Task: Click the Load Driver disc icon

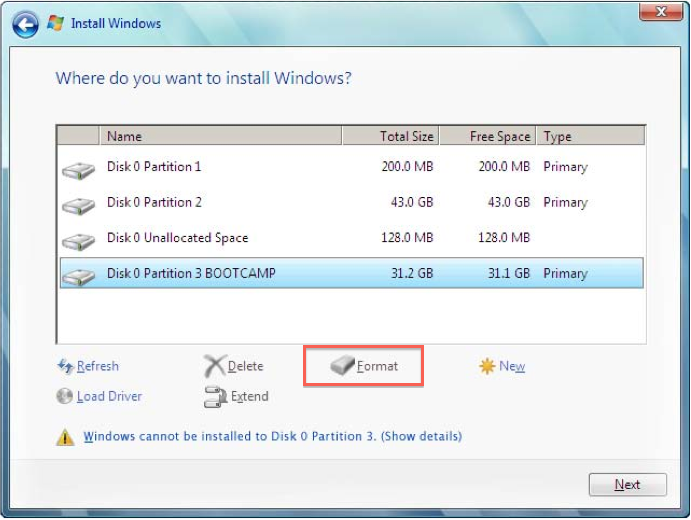Action: click(x=64, y=396)
